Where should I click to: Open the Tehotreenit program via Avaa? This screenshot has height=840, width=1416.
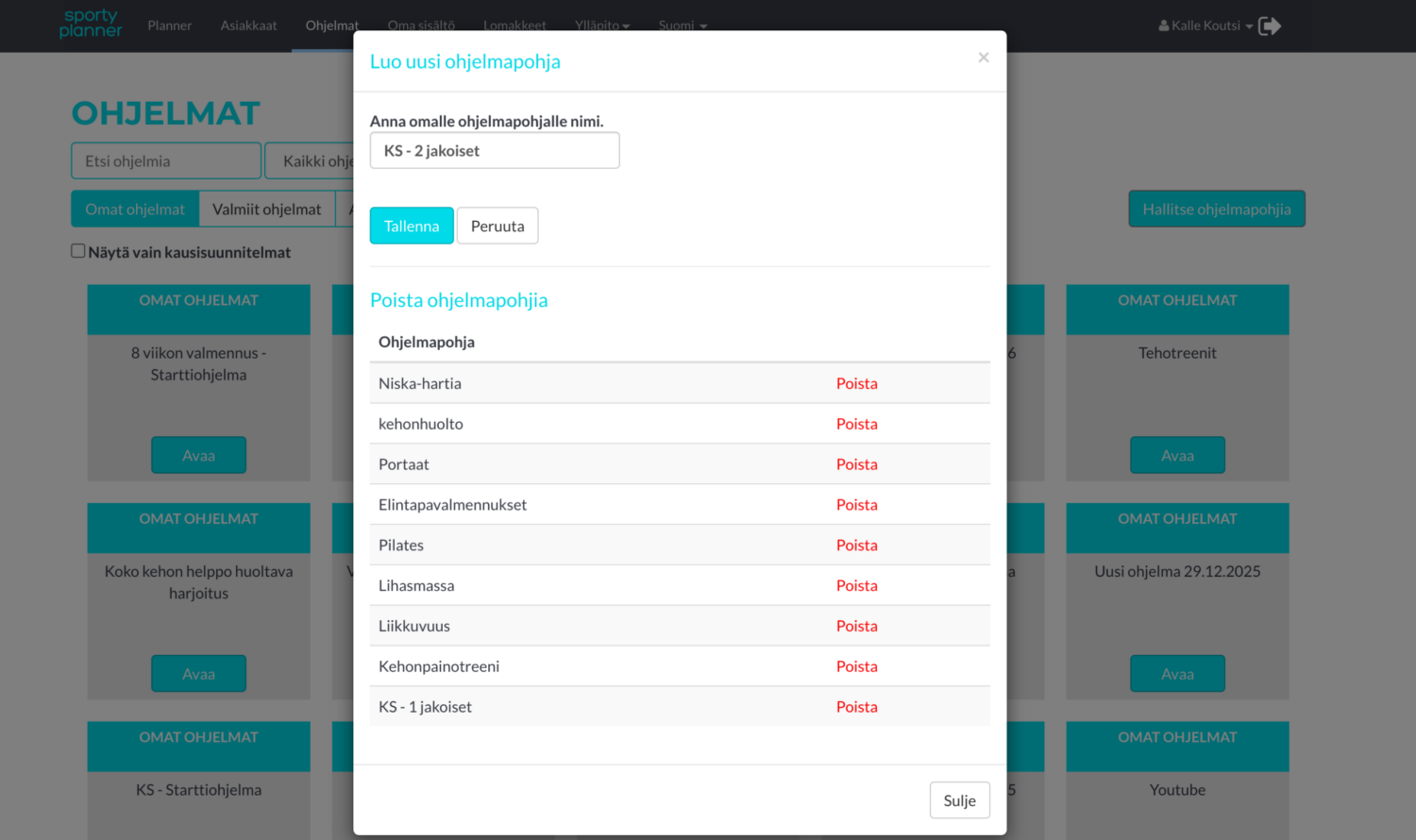(1177, 455)
